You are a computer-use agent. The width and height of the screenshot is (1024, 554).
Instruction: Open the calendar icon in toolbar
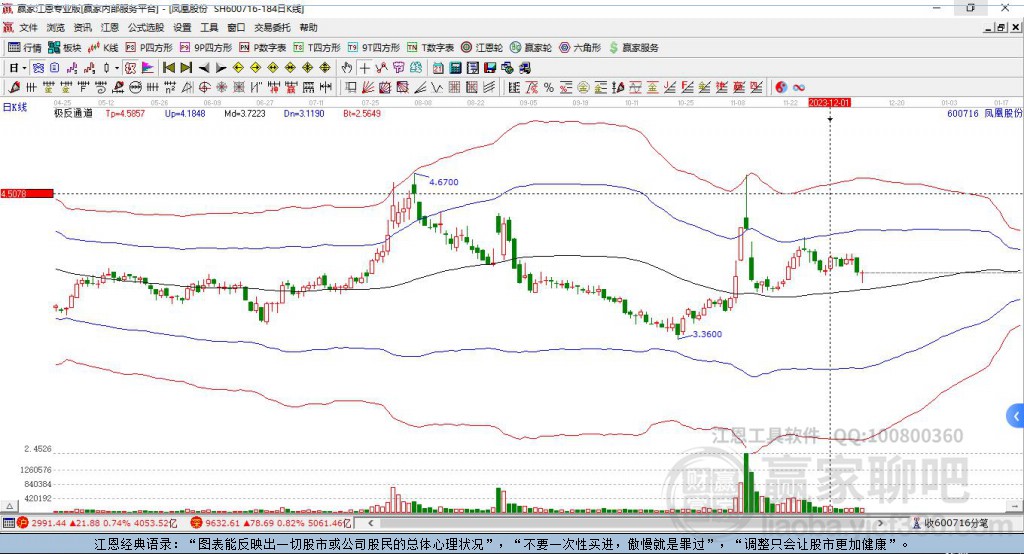click(438, 67)
